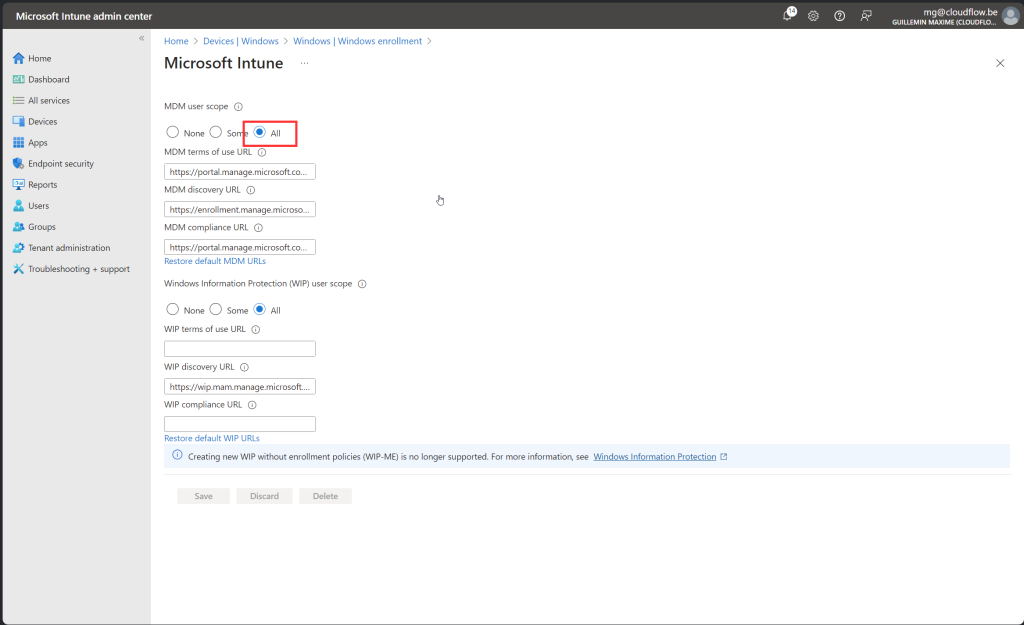This screenshot has width=1024, height=625.
Task: Open Dashboard label in sidebar menu
Action: click(48, 79)
